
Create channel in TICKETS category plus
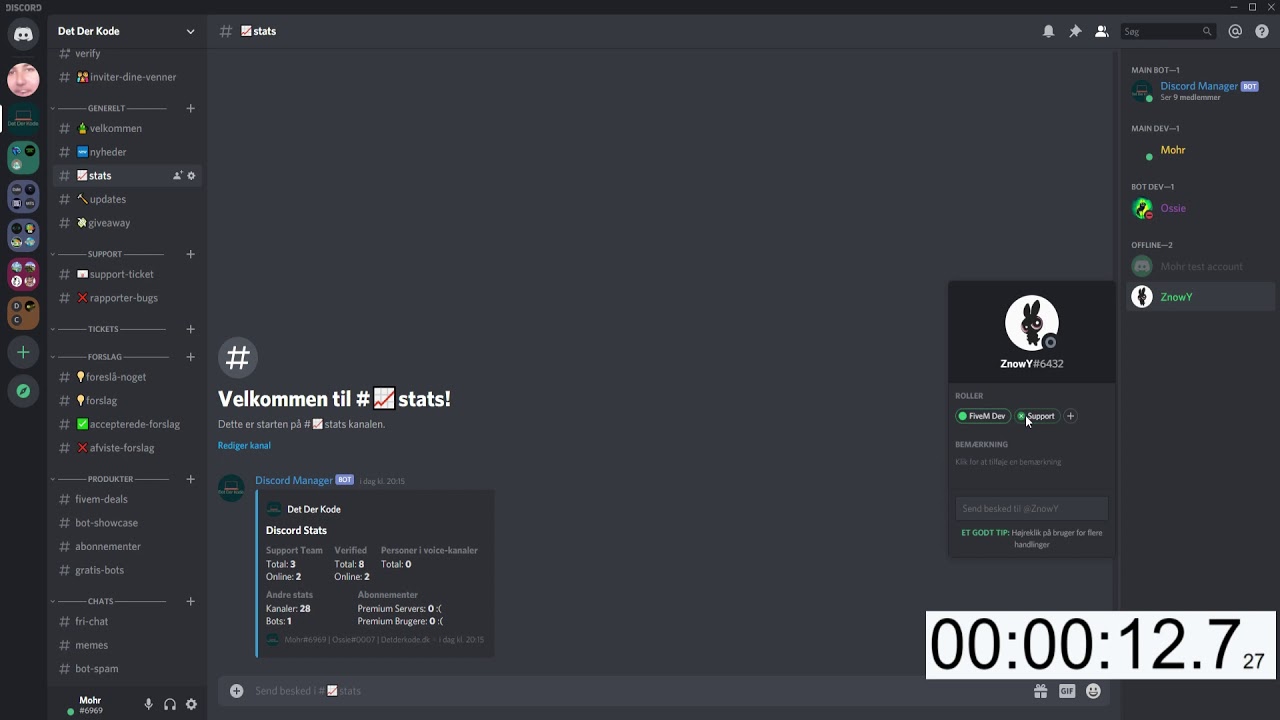tap(190, 329)
